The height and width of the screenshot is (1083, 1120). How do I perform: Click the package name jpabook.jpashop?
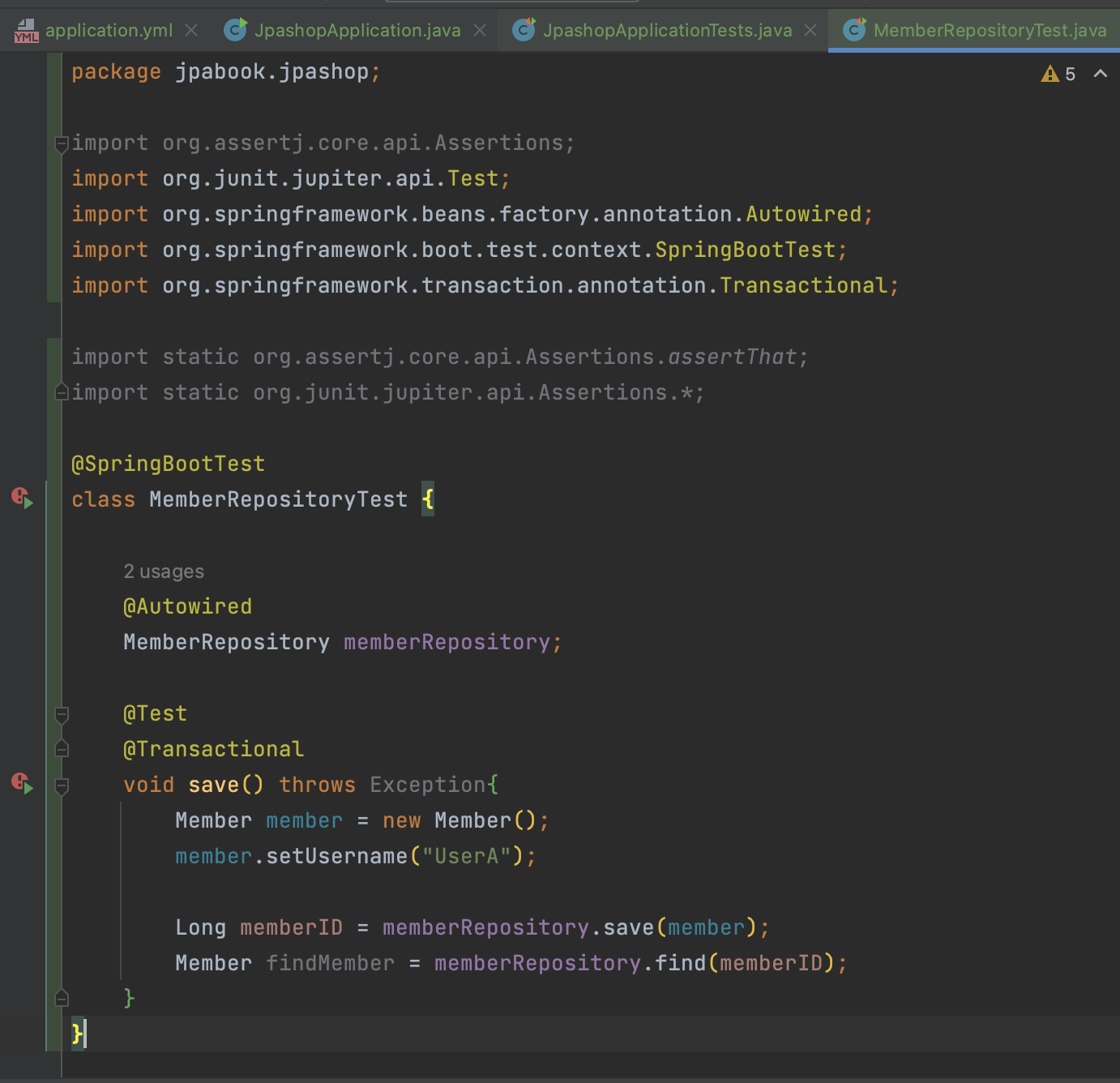tap(272, 71)
